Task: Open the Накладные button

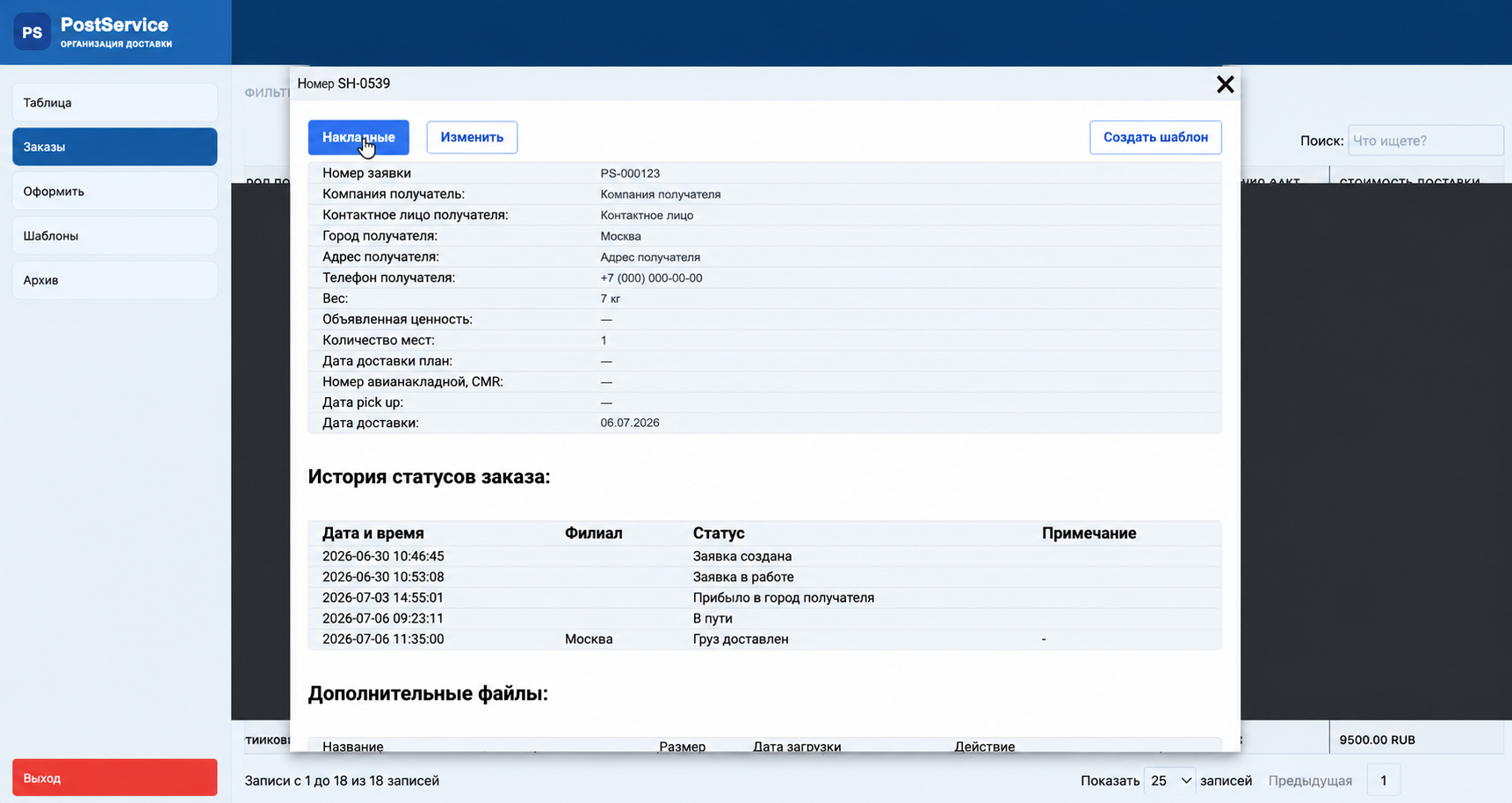Action: click(x=358, y=137)
